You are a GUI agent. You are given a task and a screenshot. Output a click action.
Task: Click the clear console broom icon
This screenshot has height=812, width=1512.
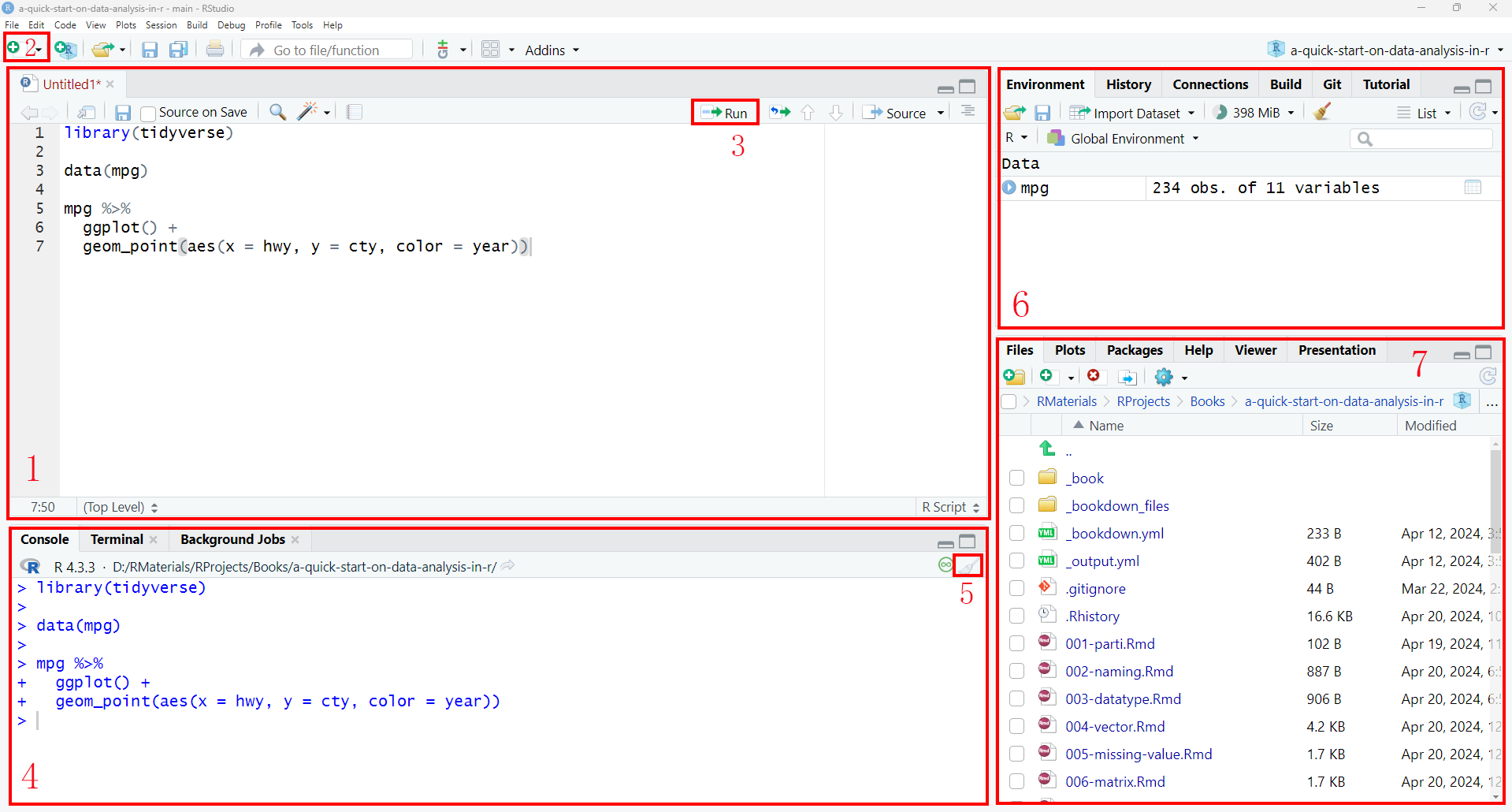pyautogui.click(x=968, y=566)
